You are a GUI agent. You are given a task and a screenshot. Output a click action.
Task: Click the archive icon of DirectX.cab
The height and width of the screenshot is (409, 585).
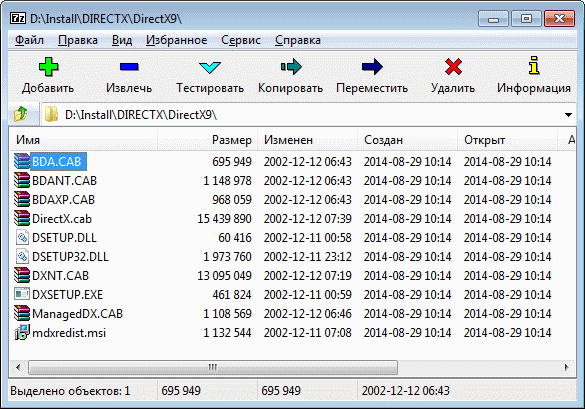coord(22,218)
